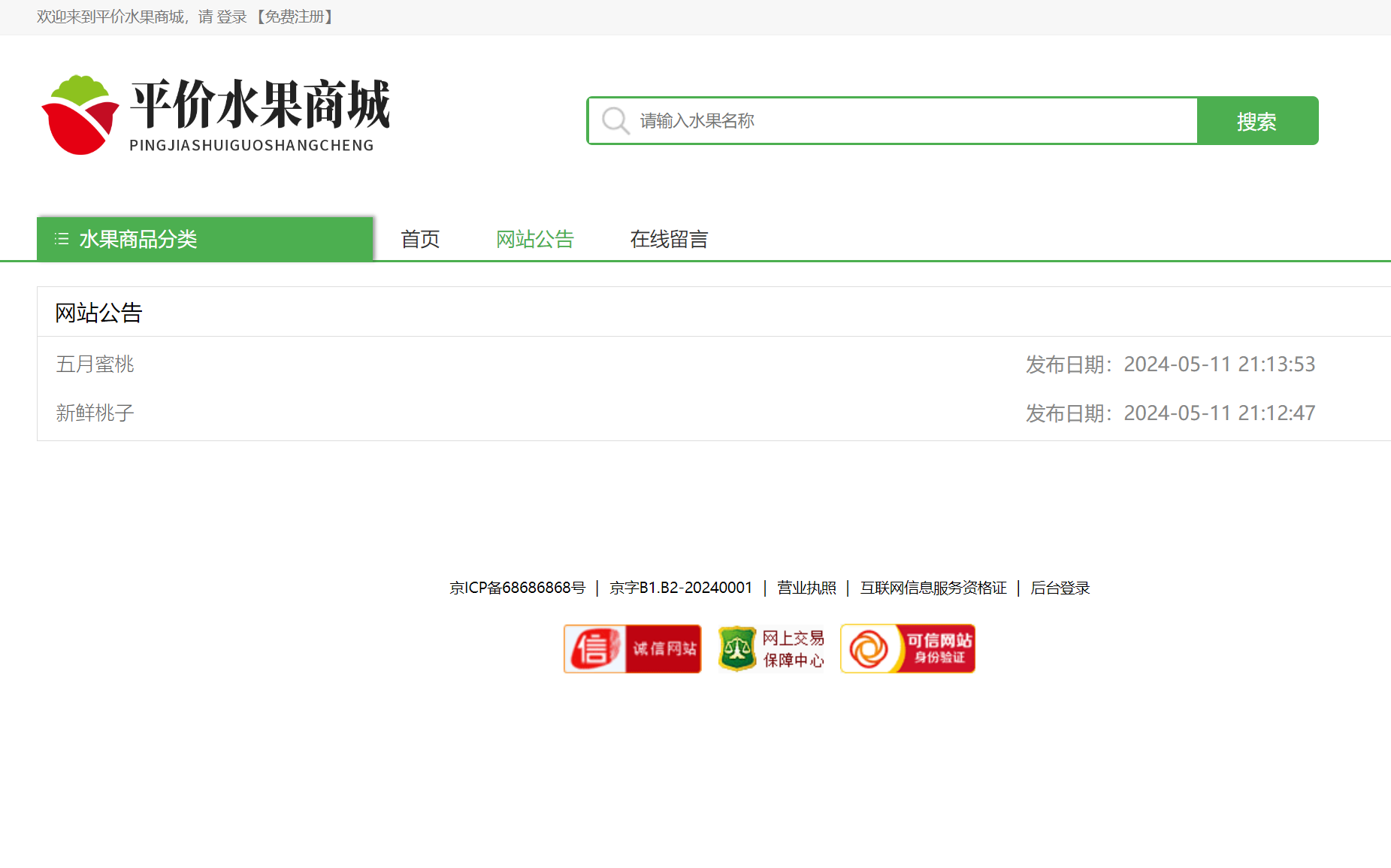Click the list icon beside 水果商品分类
The image size is (1391, 868).
[59, 239]
